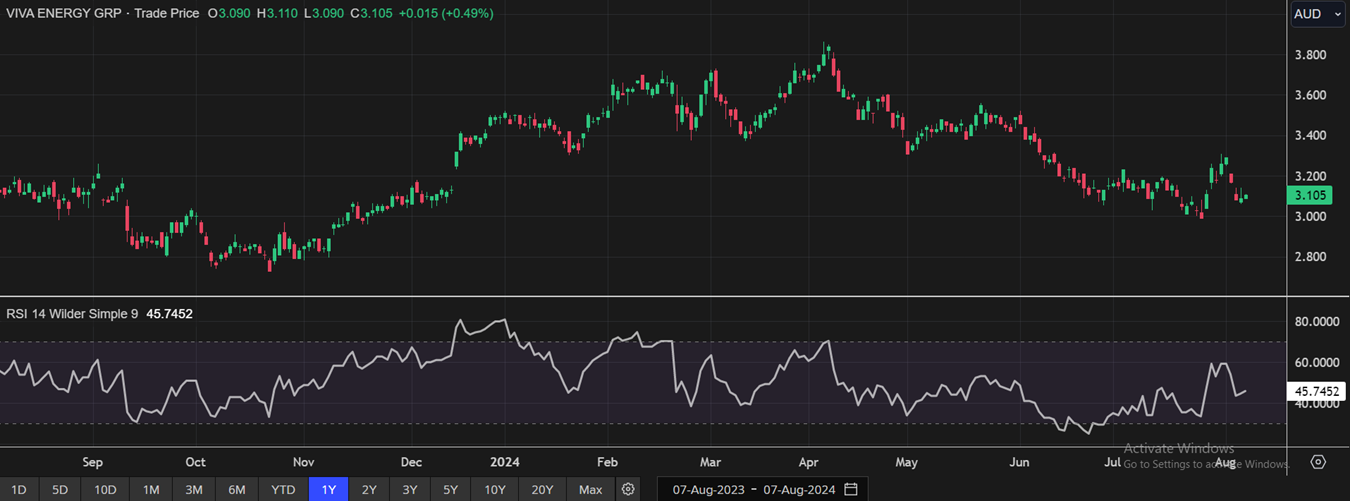
Task: Select 5Y time range
Action: tap(451, 489)
